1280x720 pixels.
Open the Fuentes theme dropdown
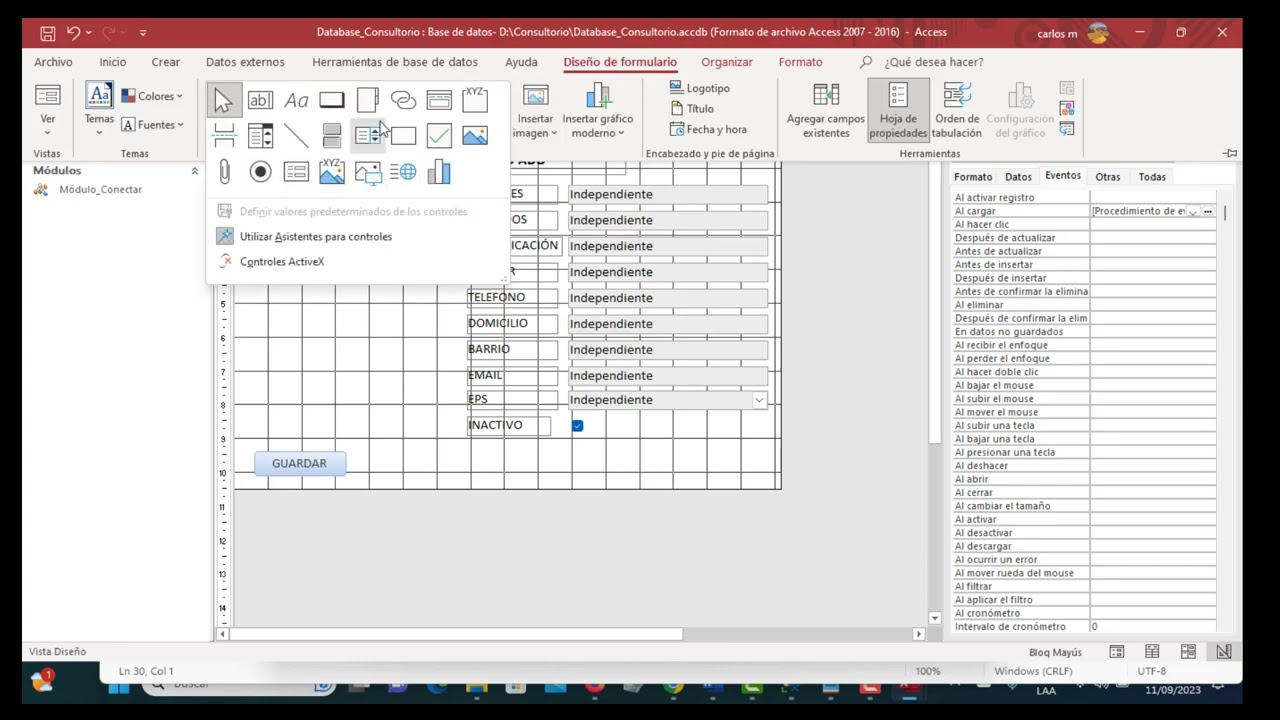(x=152, y=125)
